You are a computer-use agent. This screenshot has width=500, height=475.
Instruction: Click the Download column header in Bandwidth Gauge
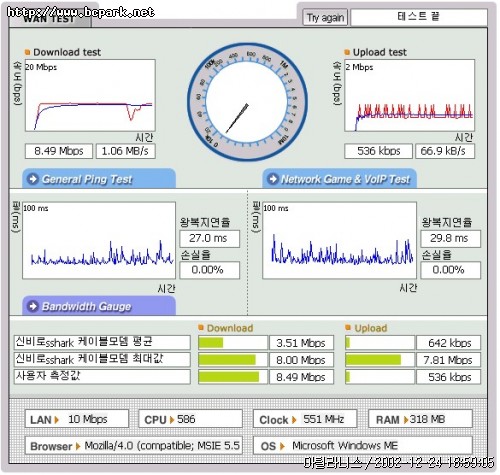point(230,328)
